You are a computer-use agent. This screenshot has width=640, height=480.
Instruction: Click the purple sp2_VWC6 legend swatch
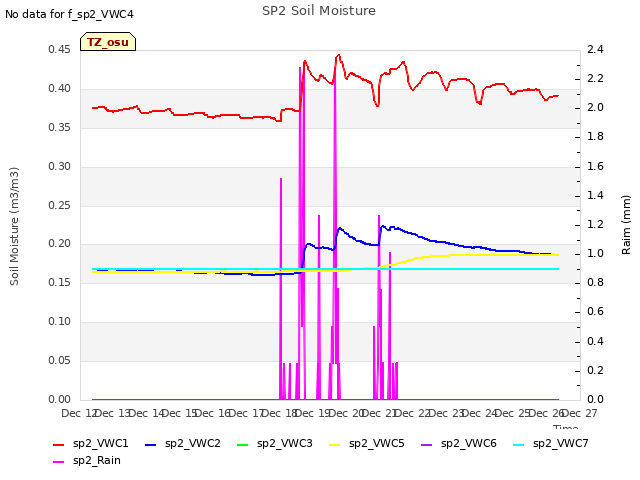[427, 444]
